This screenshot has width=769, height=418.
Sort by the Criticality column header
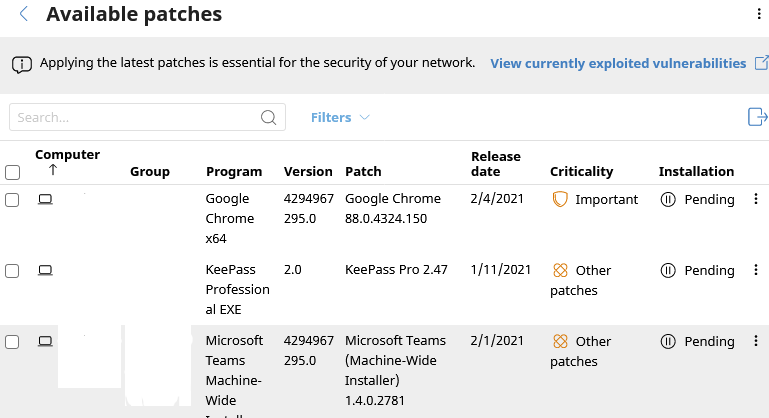click(581, 171)
